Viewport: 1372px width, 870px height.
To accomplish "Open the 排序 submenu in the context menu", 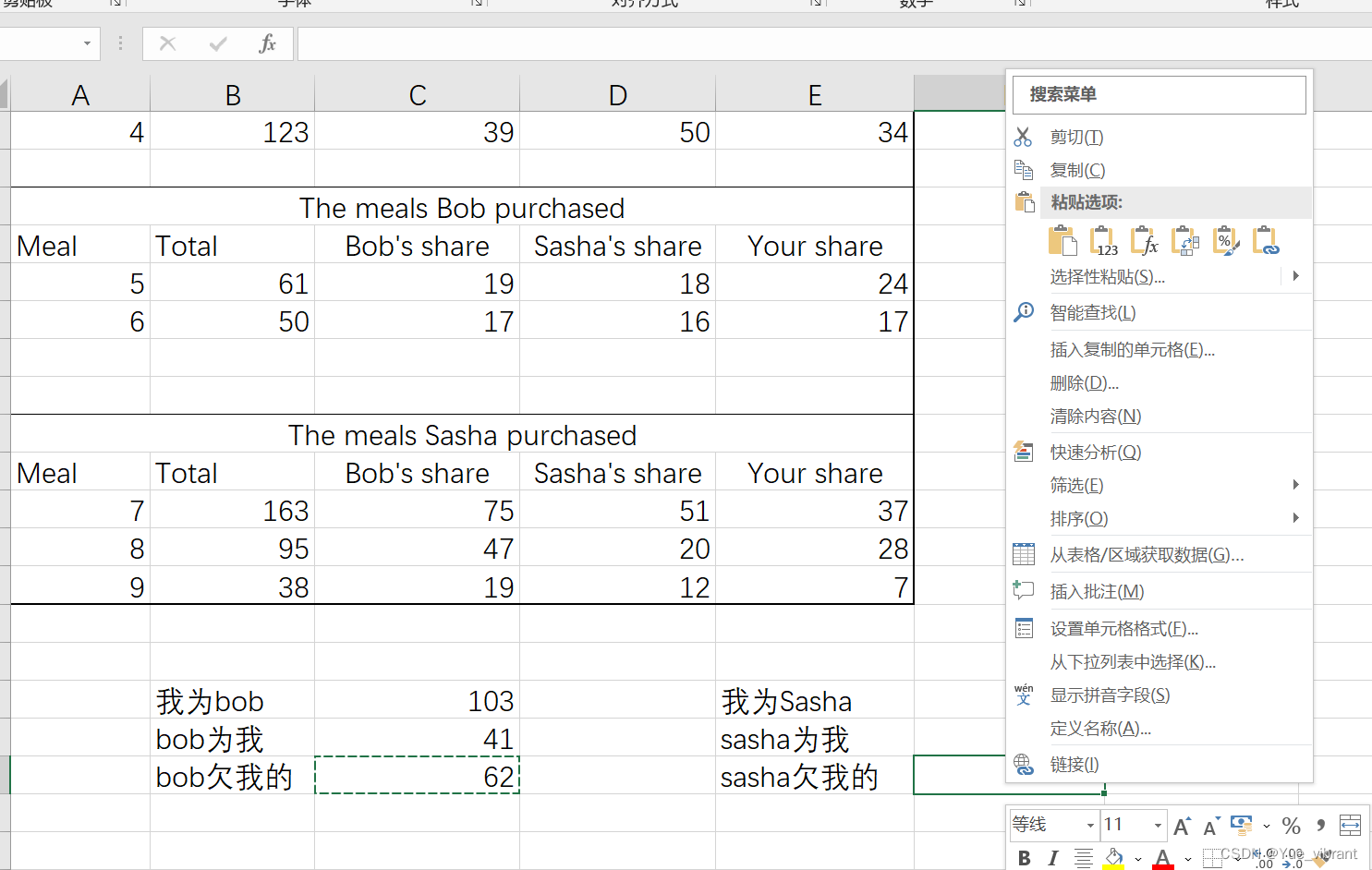I will tap(1079, 518).
